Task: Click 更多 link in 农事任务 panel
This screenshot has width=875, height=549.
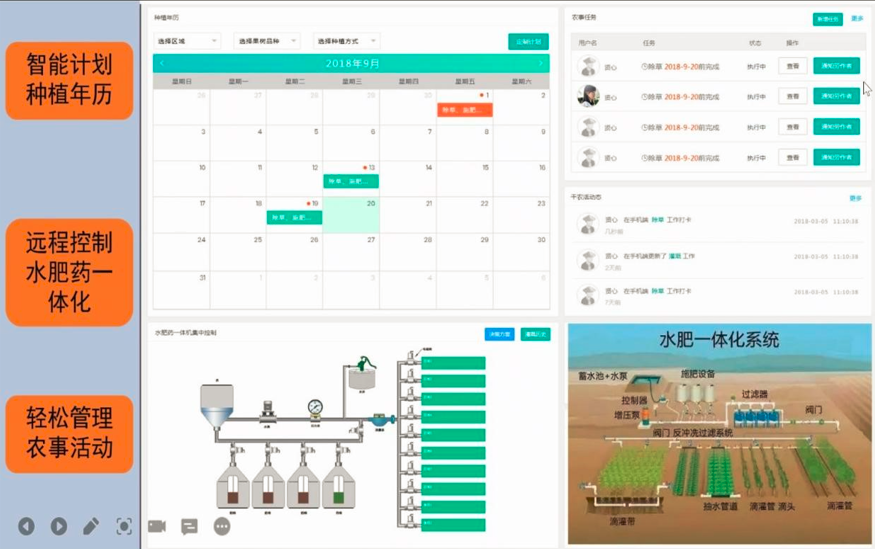Action: pyautogui.click(x=857, y=19)
